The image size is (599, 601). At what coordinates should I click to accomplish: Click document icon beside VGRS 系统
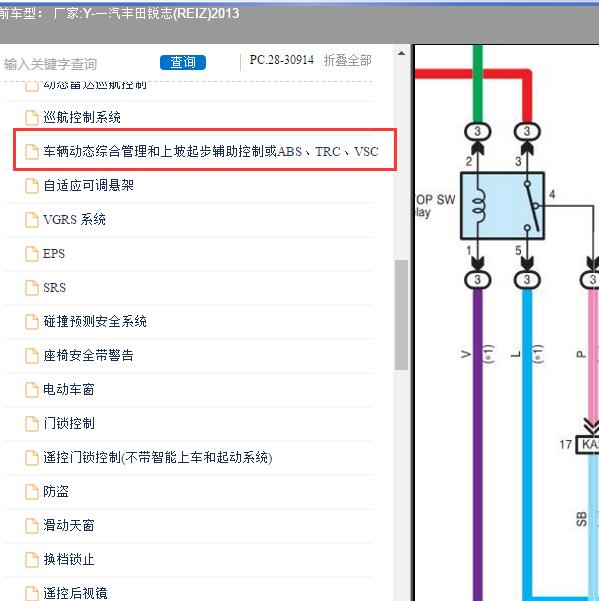[32, 220]
